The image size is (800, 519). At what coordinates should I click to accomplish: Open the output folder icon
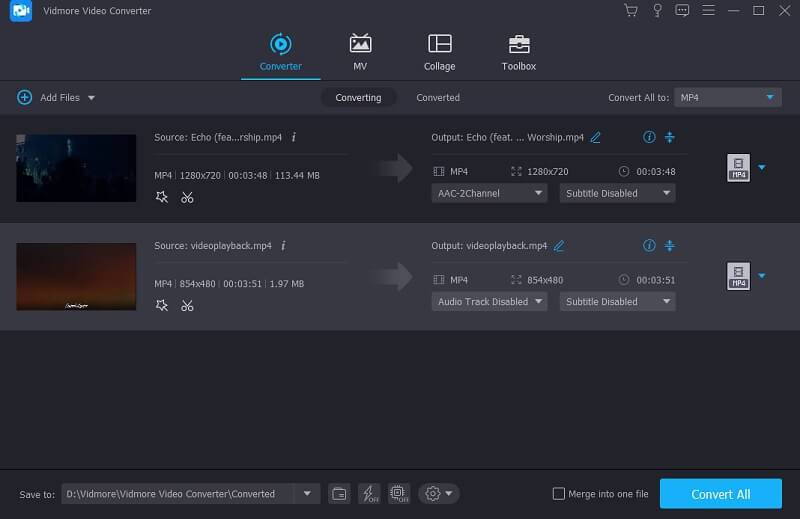coord(339,493)
